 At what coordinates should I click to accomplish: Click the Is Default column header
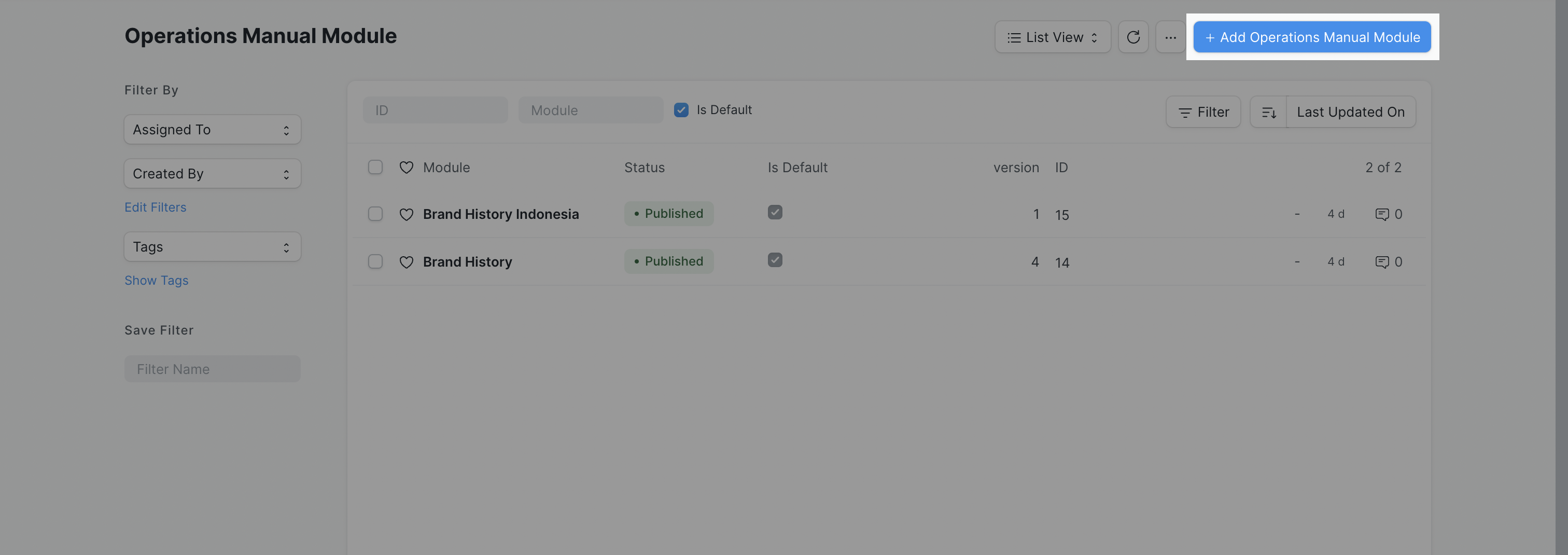[797, 168]
